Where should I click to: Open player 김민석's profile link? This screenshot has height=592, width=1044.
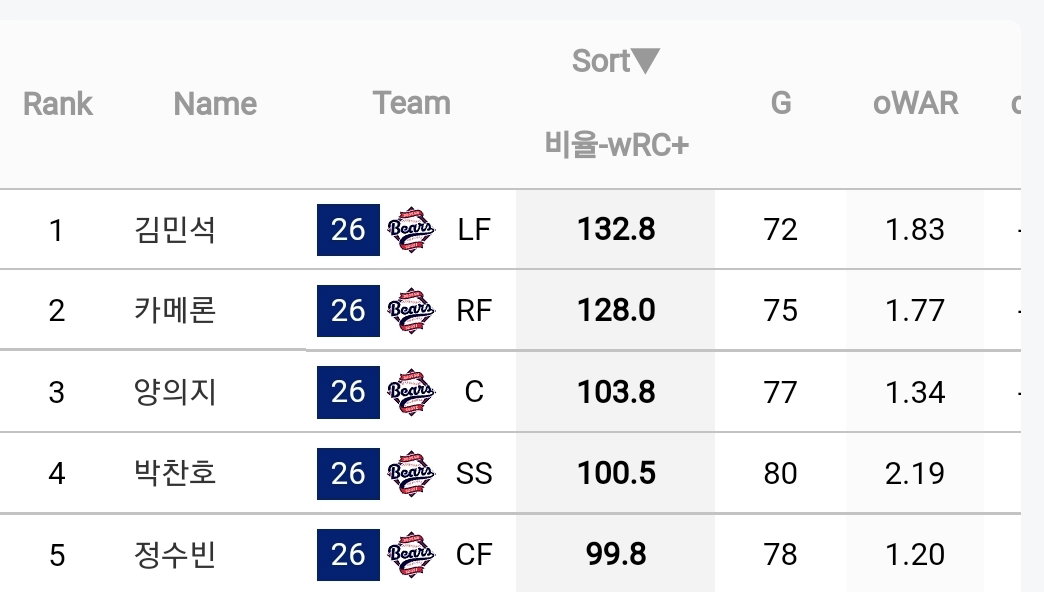pyautogui.click(x=175, y=230)
